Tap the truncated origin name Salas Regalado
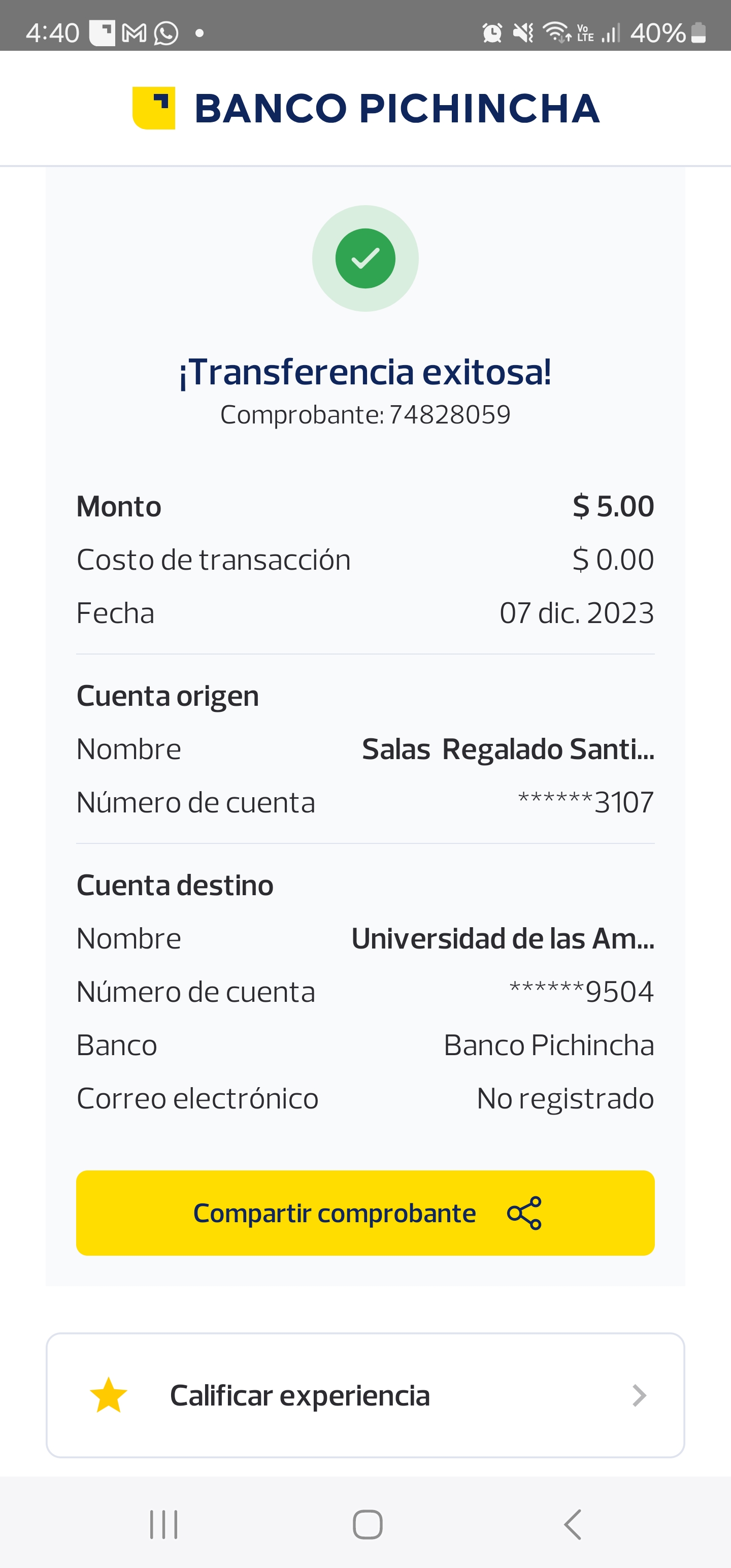Viewport: 731px width, 1568px height. [508, 749]
